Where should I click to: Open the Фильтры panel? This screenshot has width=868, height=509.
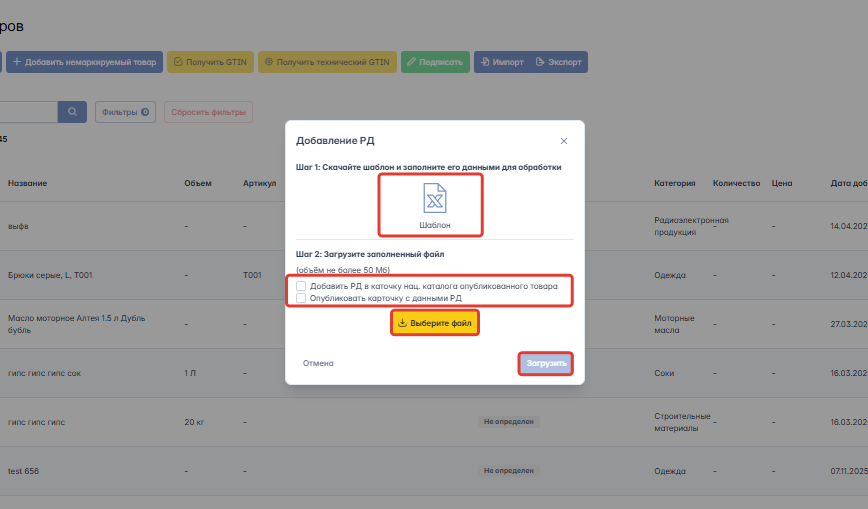coord(125,112)
